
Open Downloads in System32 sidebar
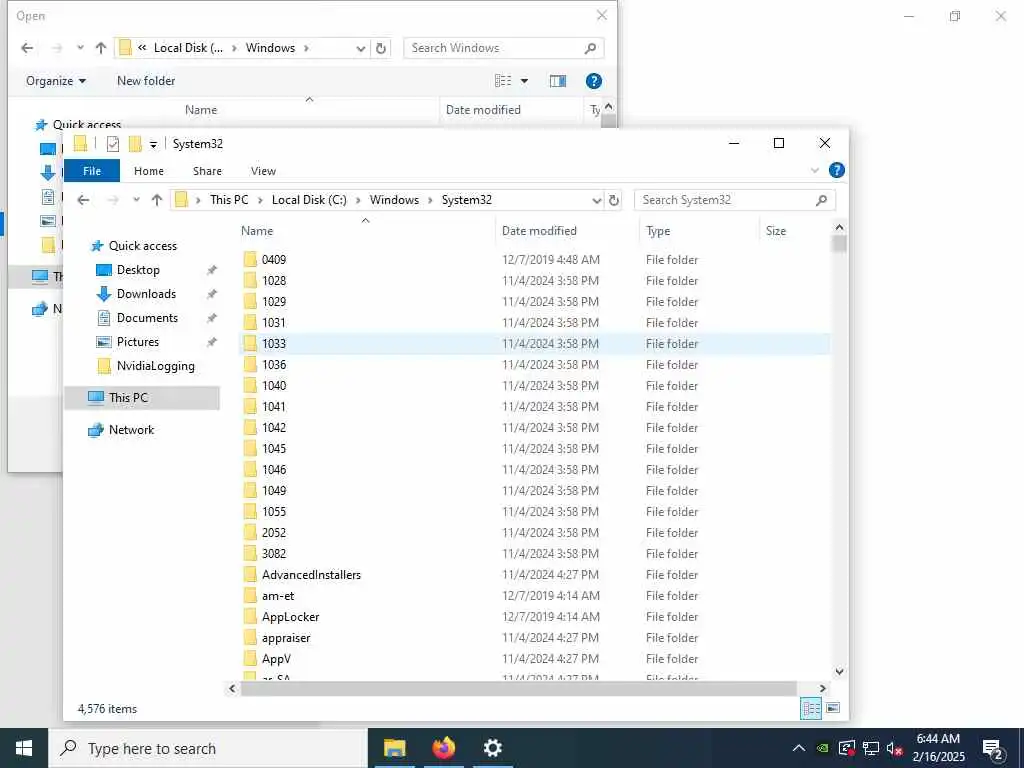[146, 294]
